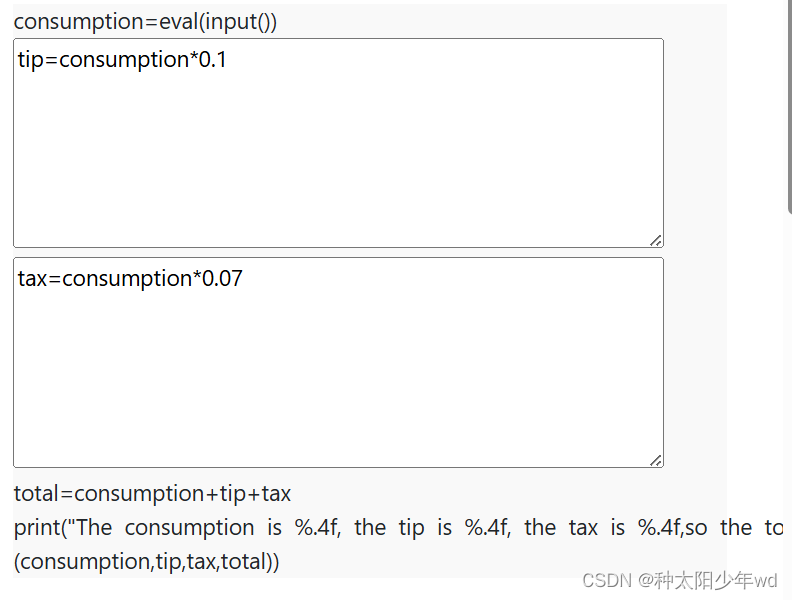Click the word consumption in the print string

tap(189, 528)
